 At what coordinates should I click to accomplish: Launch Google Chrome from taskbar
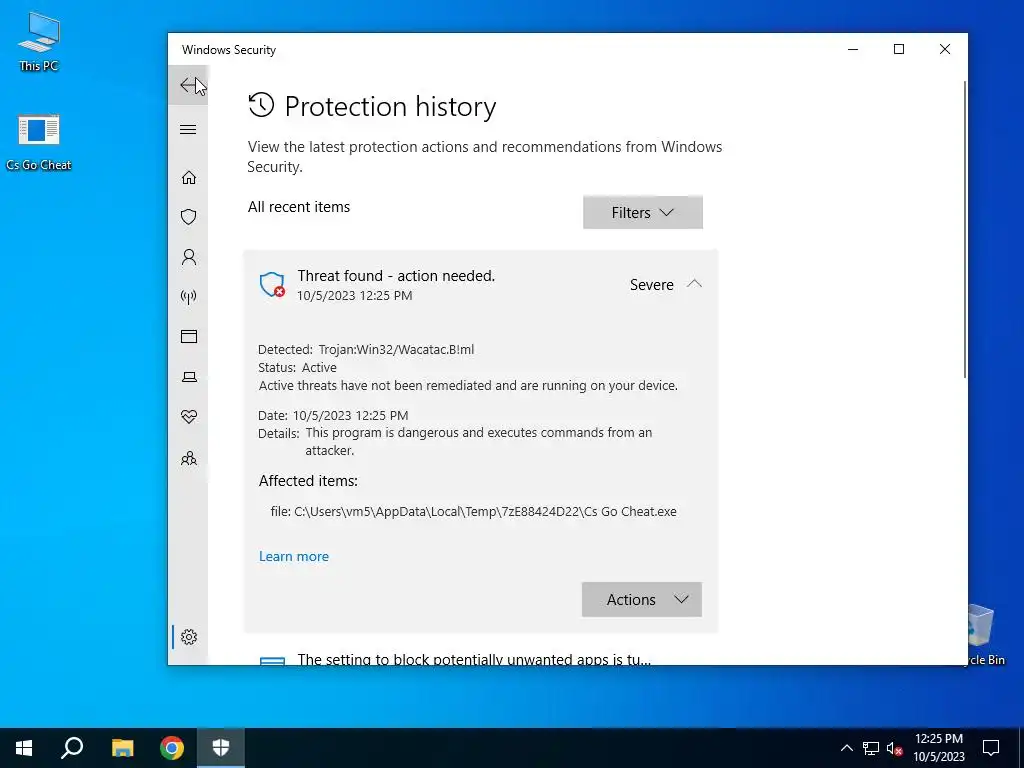(x=172, y=748)
